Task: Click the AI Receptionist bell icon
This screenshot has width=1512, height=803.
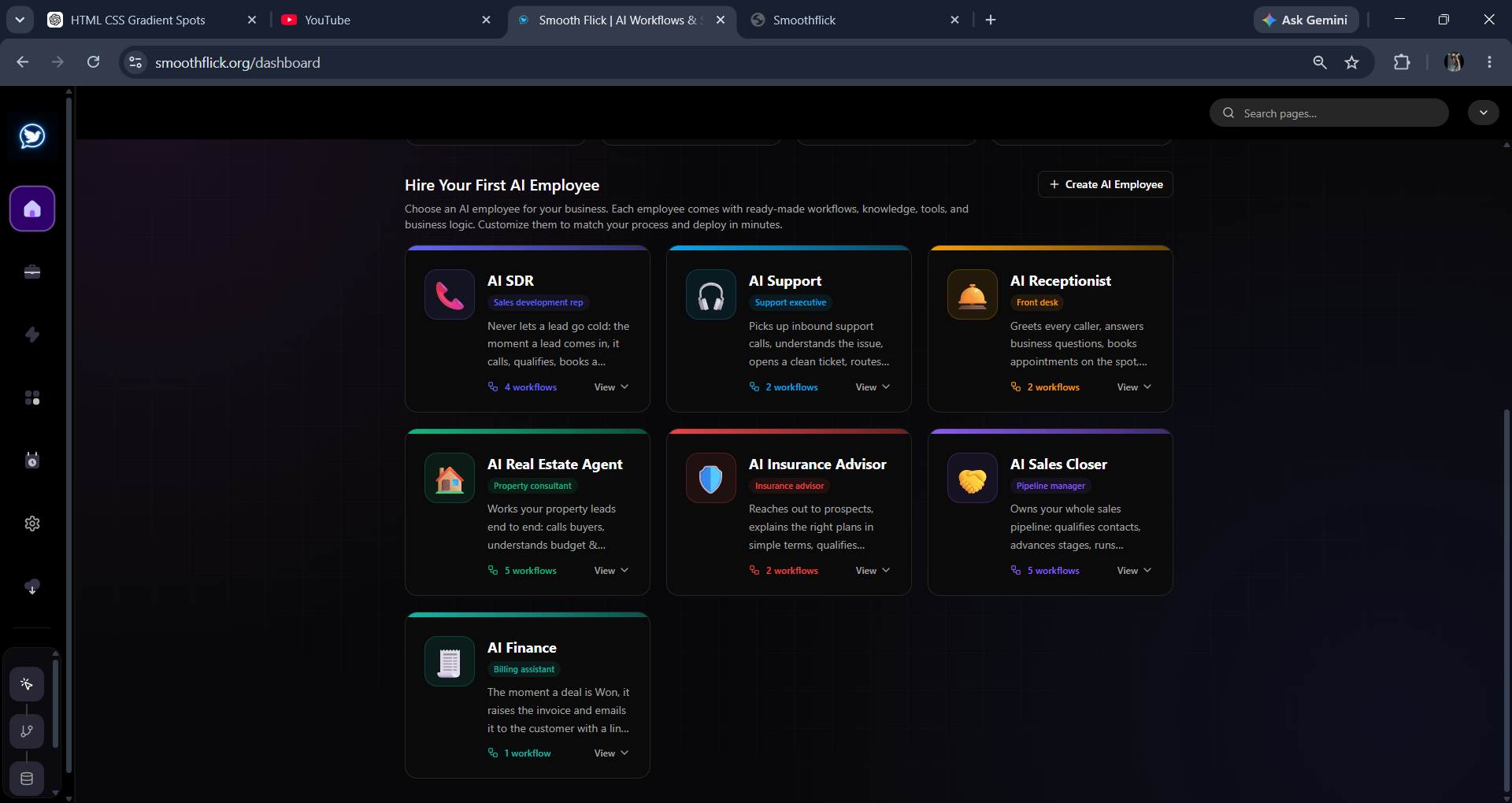Action: (973, 294)
